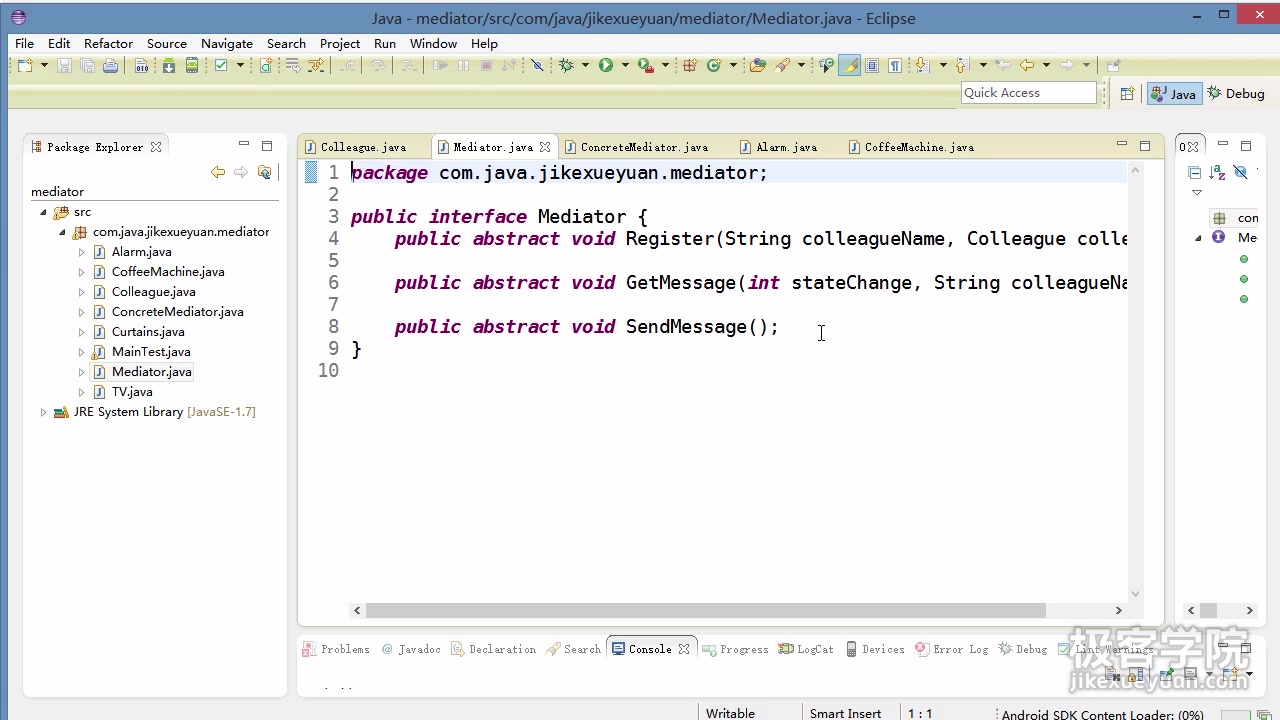Click the Collapse All icon in Outline
1280x720 pixels.
click(1195, 172)
